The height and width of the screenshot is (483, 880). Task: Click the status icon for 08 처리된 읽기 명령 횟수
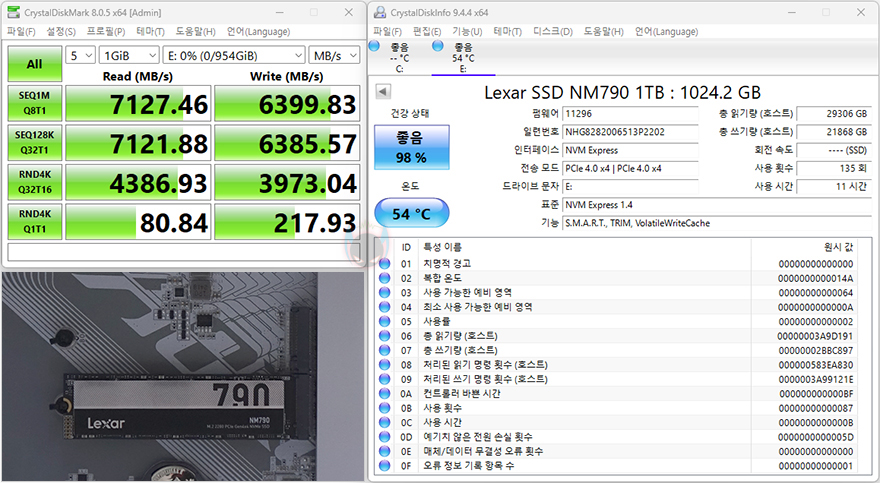tap(384, 365)
